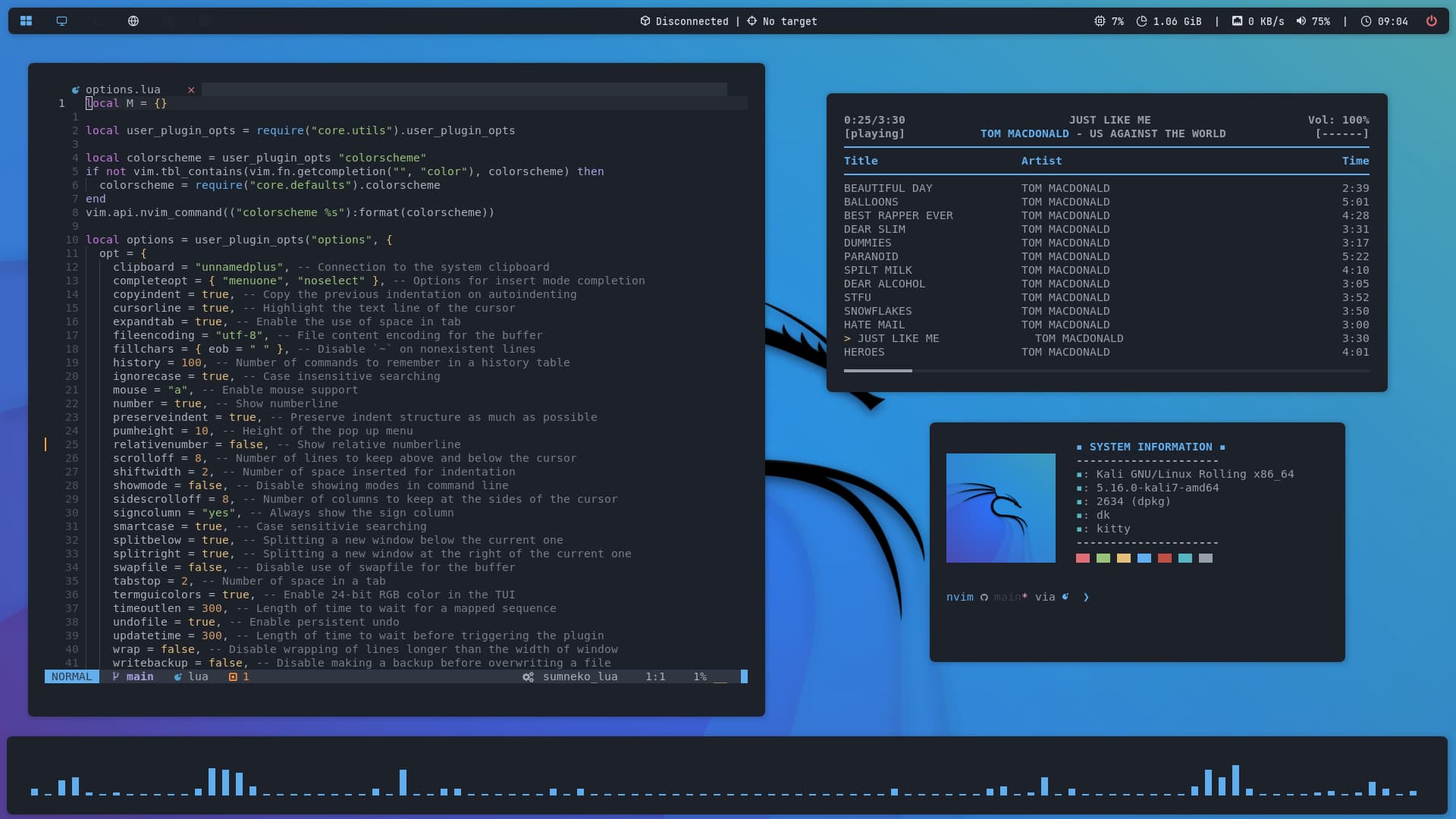
Task: Click the CPU usage chip icon
Action: pos(1100,21)
